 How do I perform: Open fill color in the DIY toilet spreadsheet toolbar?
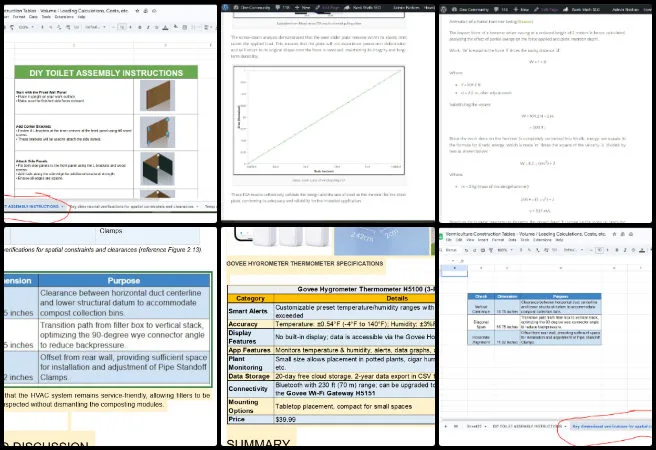(x=176, y=27)
